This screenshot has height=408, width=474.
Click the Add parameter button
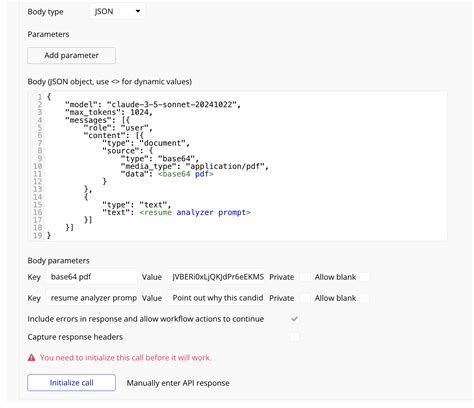pos(71,55)
